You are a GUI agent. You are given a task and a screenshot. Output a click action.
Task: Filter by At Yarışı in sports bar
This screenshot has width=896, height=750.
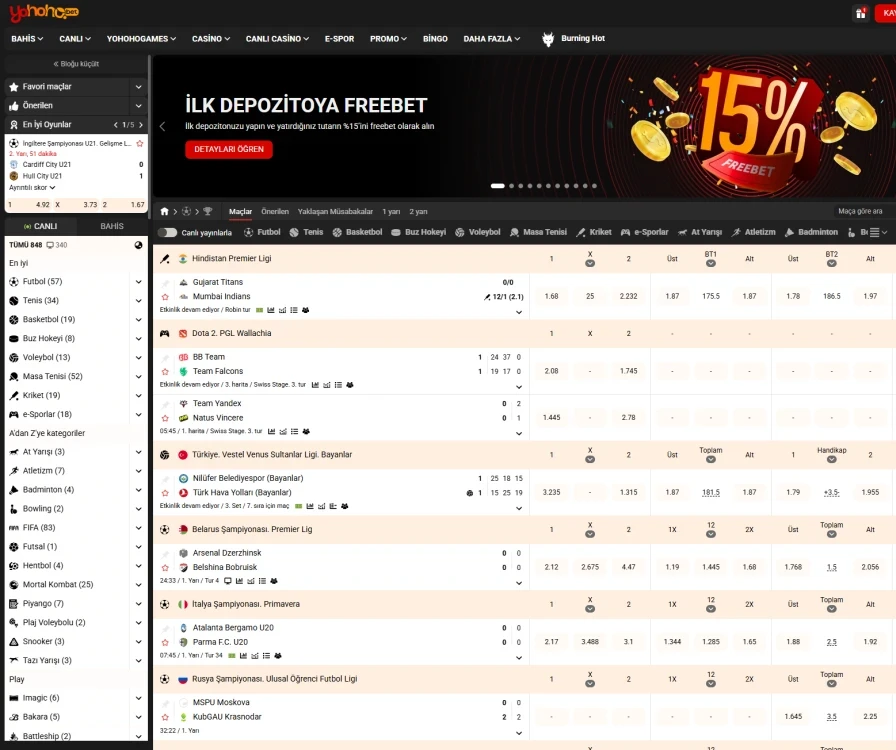(700, 232)
